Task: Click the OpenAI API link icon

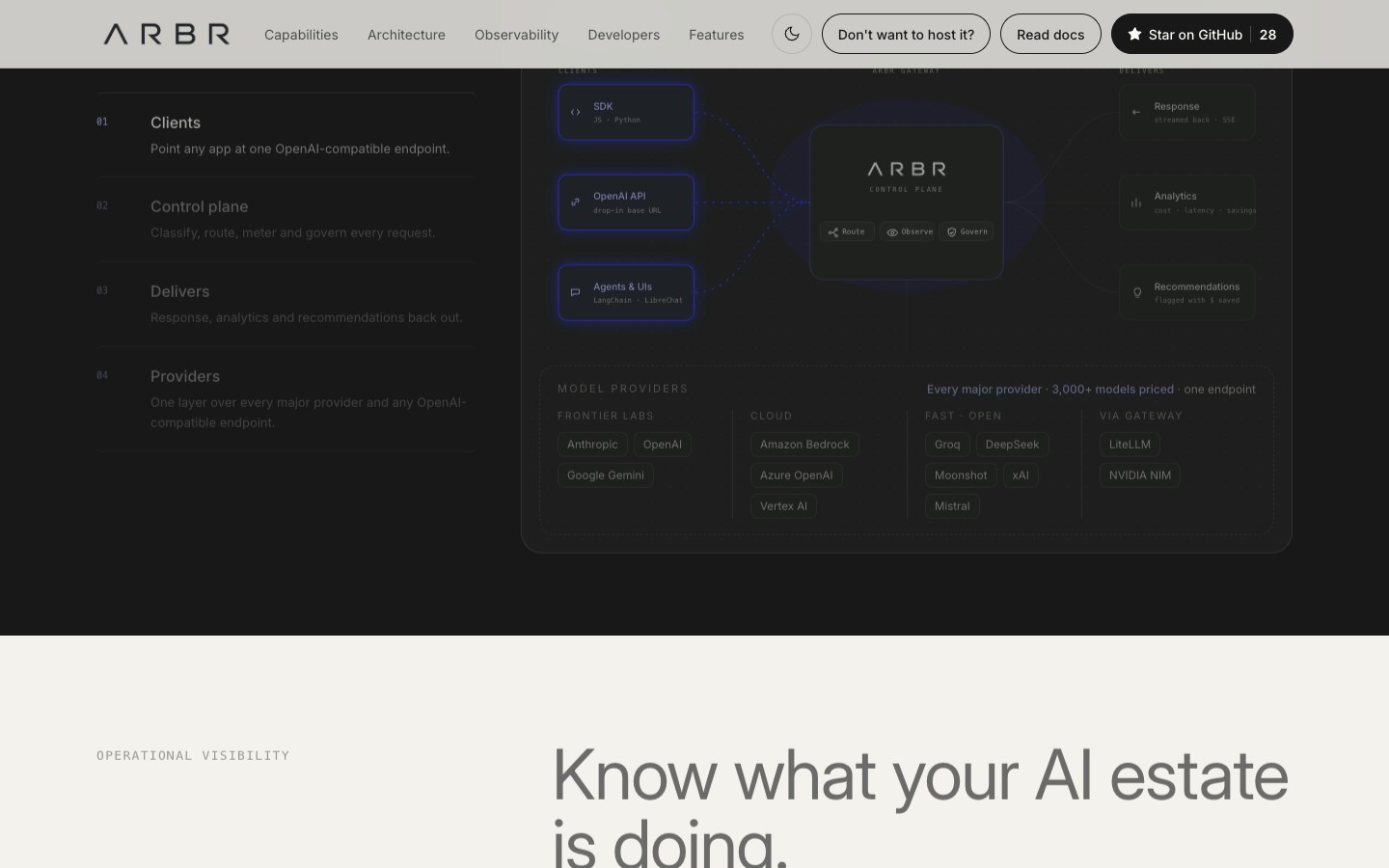Action: tap(576, 203)
